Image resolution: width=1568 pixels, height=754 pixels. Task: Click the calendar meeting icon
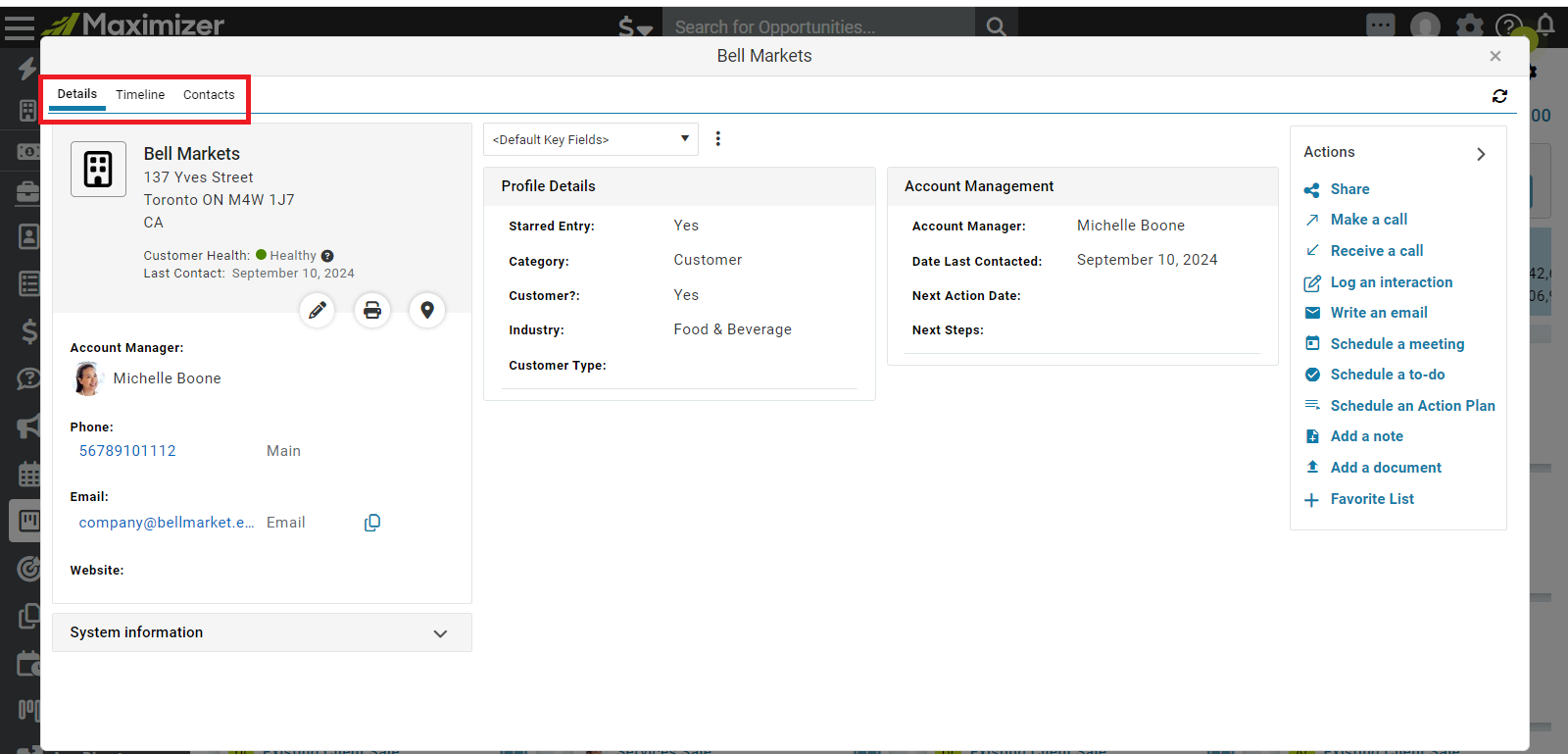1312,343
